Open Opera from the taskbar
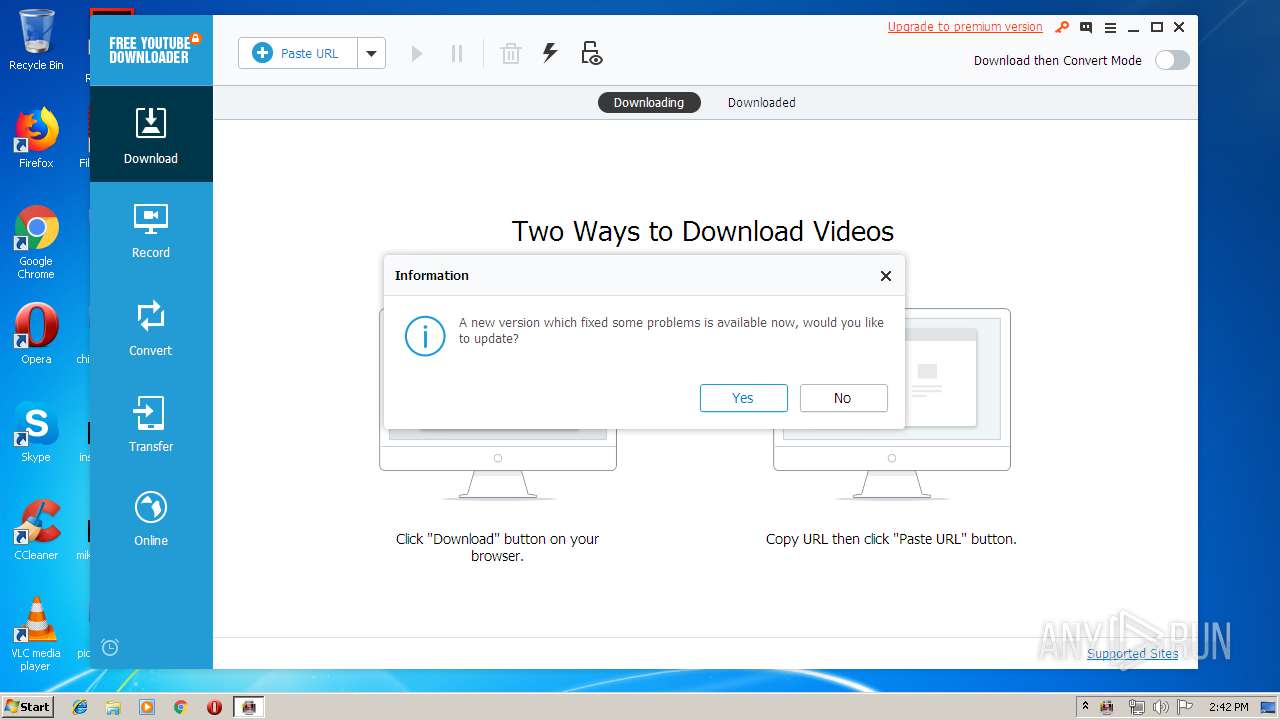 [214, 707]
